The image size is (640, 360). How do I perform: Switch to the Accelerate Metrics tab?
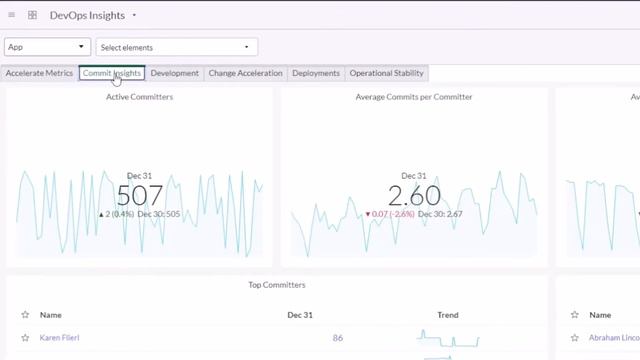tap(39, 73)
